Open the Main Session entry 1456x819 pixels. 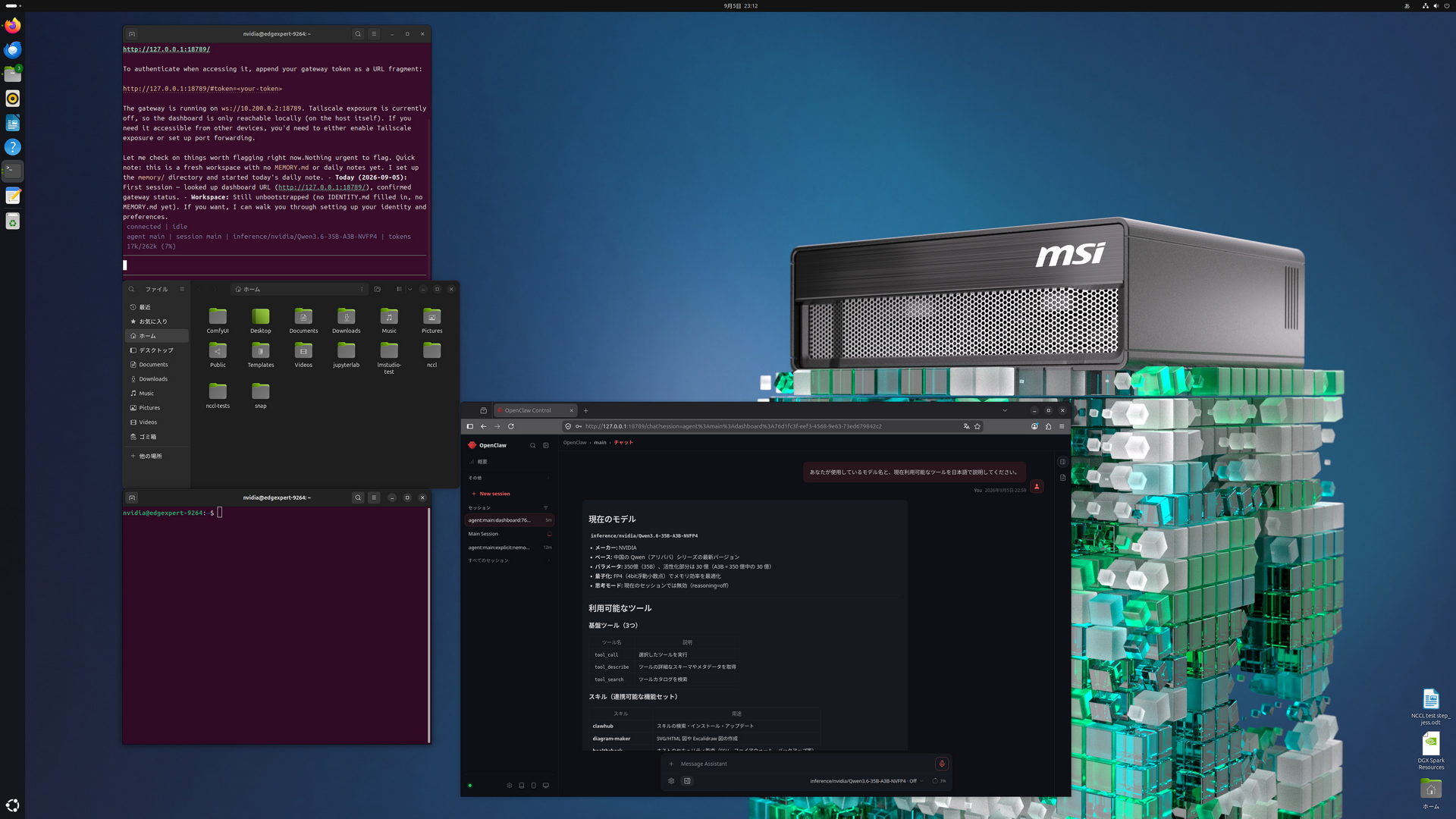[510, 534]
